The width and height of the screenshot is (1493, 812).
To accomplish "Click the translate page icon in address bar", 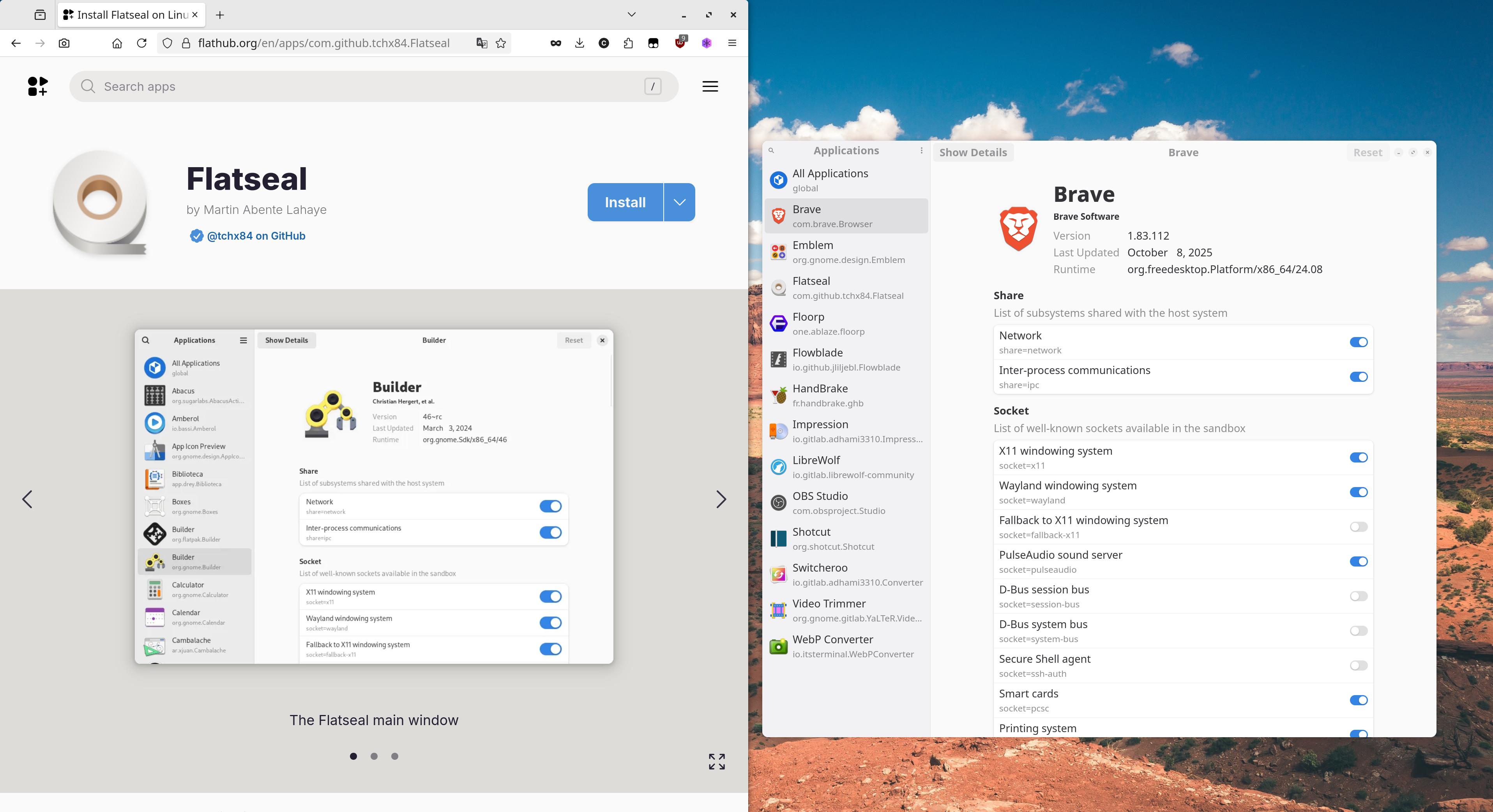I will click(x=481, y=43).
